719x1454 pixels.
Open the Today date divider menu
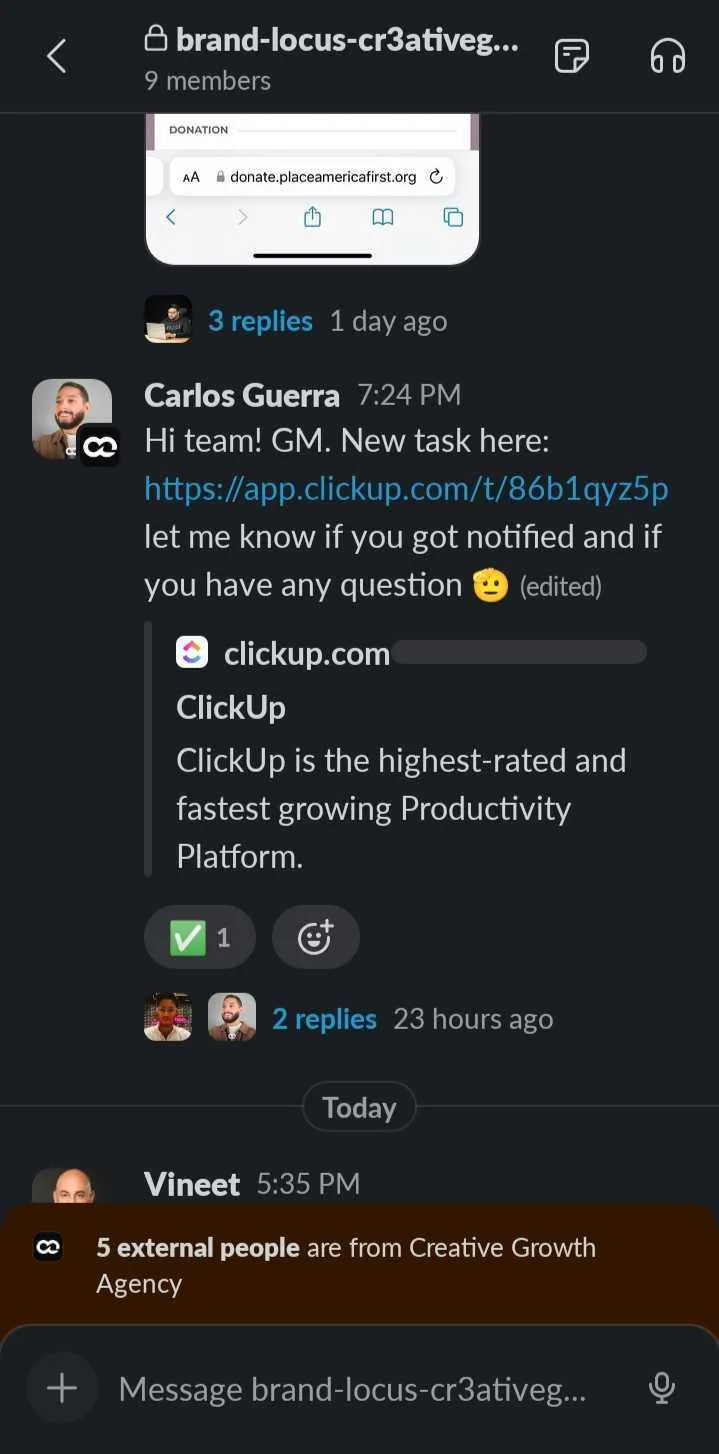click(x=359, y=1107)
